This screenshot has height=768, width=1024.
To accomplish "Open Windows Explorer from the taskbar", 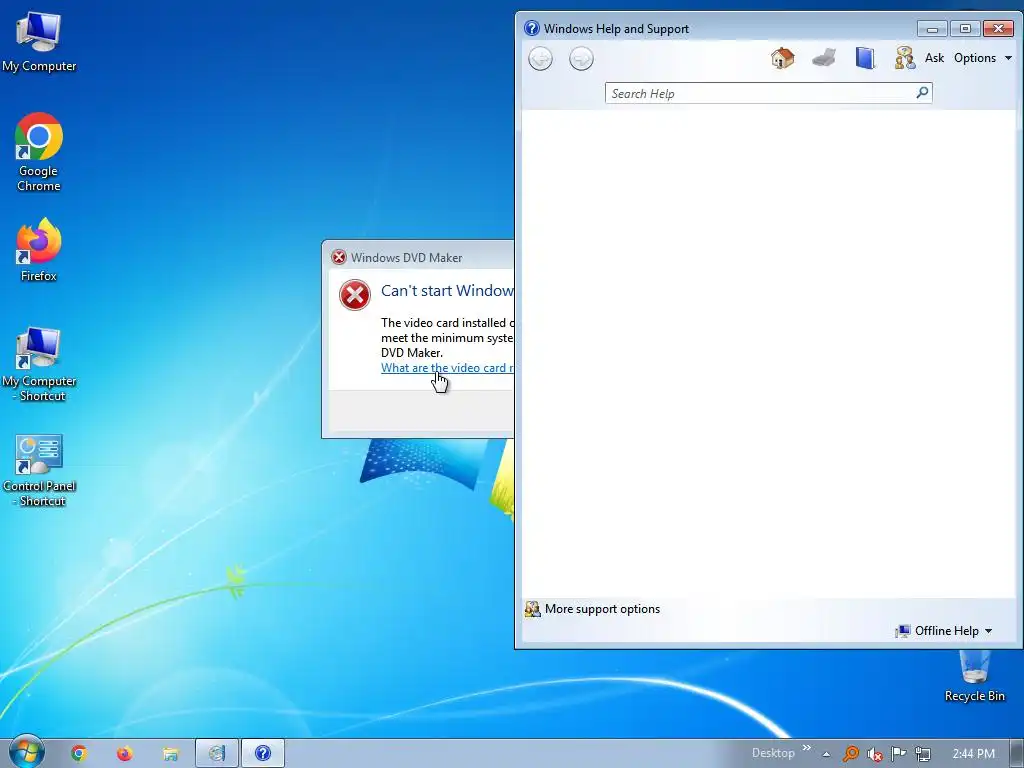I will (170, 754).
